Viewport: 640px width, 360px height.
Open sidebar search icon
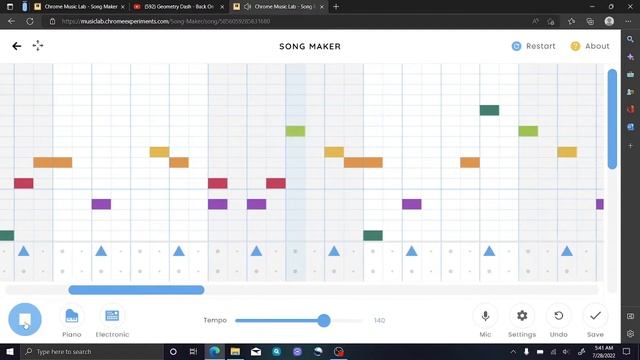point(631,40)
